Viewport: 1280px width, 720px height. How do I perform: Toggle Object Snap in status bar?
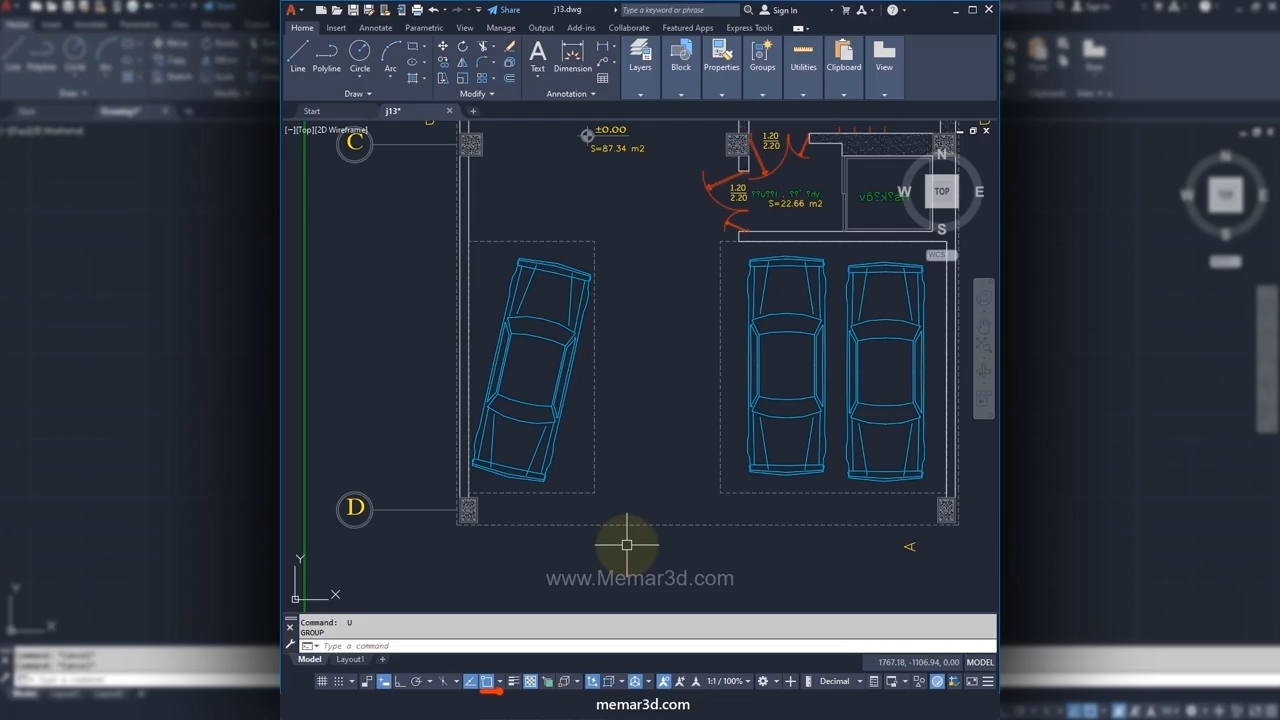(487, 682)
